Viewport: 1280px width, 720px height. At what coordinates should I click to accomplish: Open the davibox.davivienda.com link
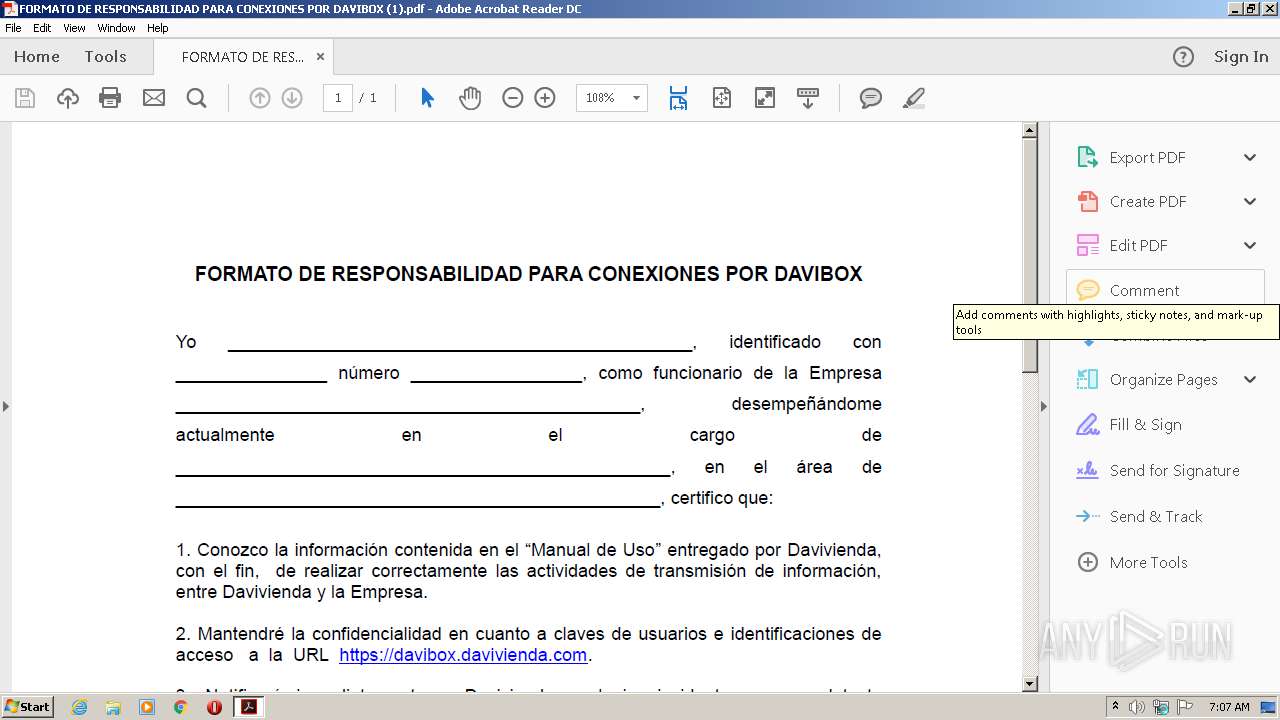[x=463, y=655]
